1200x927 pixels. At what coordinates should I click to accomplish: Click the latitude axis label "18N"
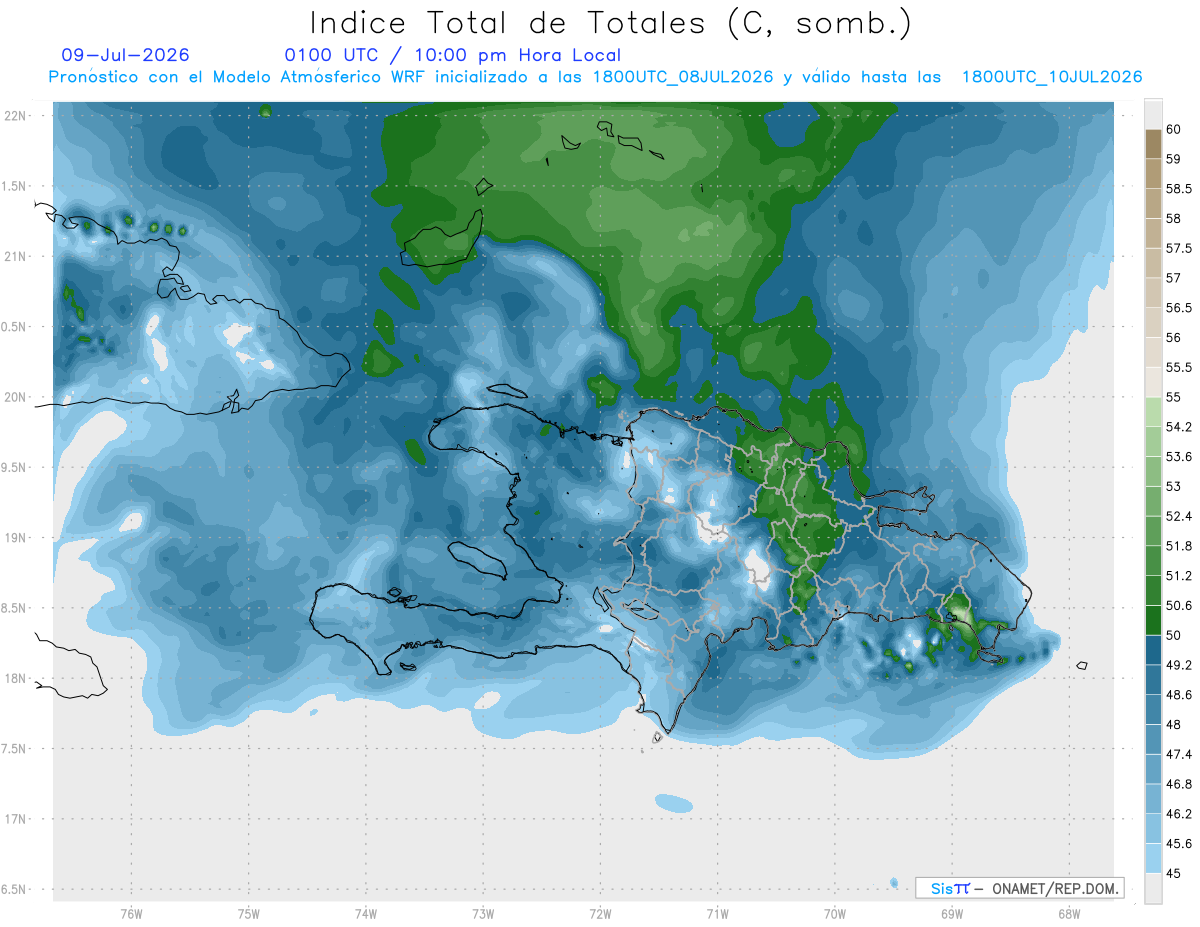click(x=16, y=678)
